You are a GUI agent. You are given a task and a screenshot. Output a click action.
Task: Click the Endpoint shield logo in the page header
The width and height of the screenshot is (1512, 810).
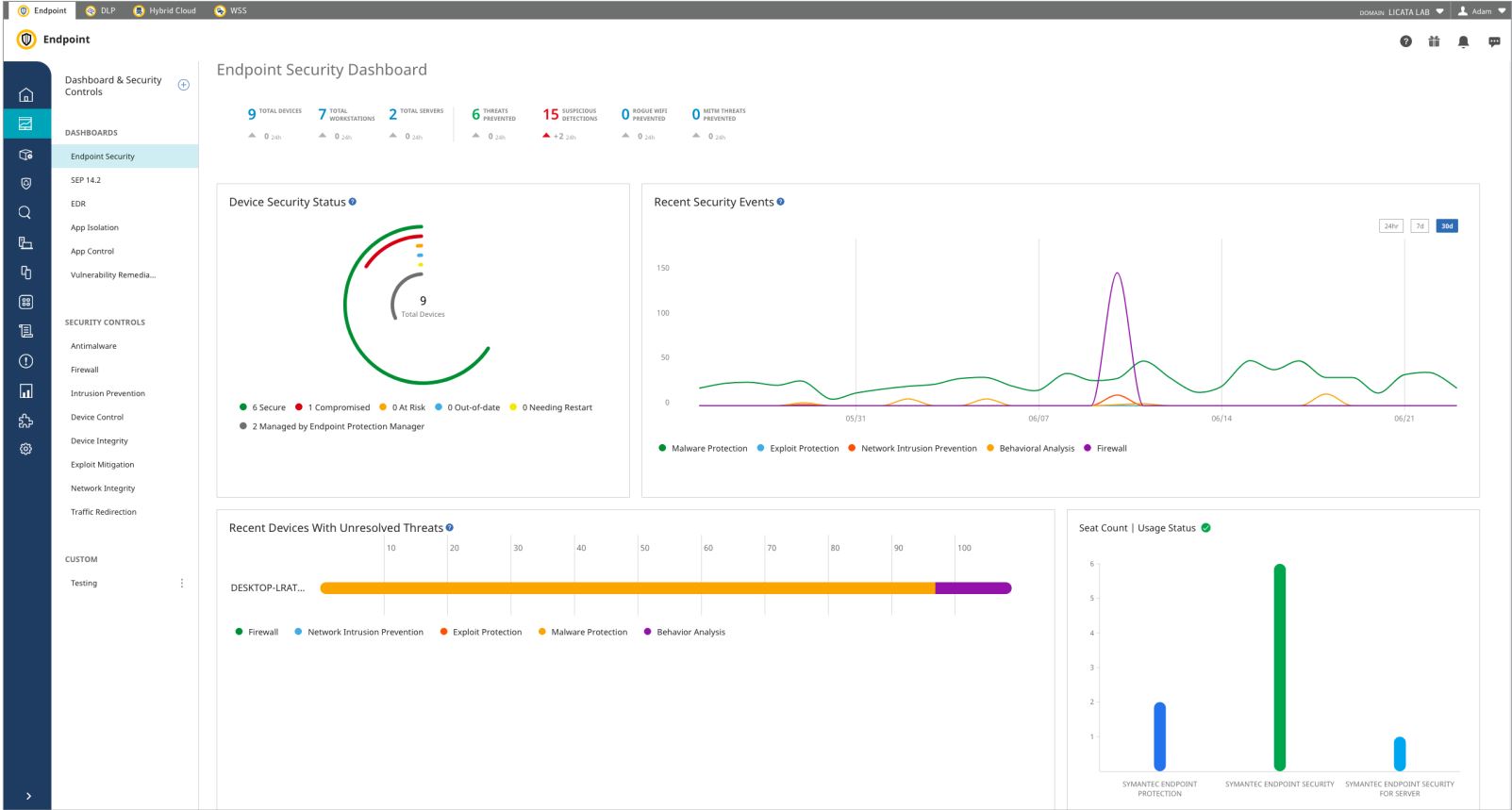click(26, 40)
